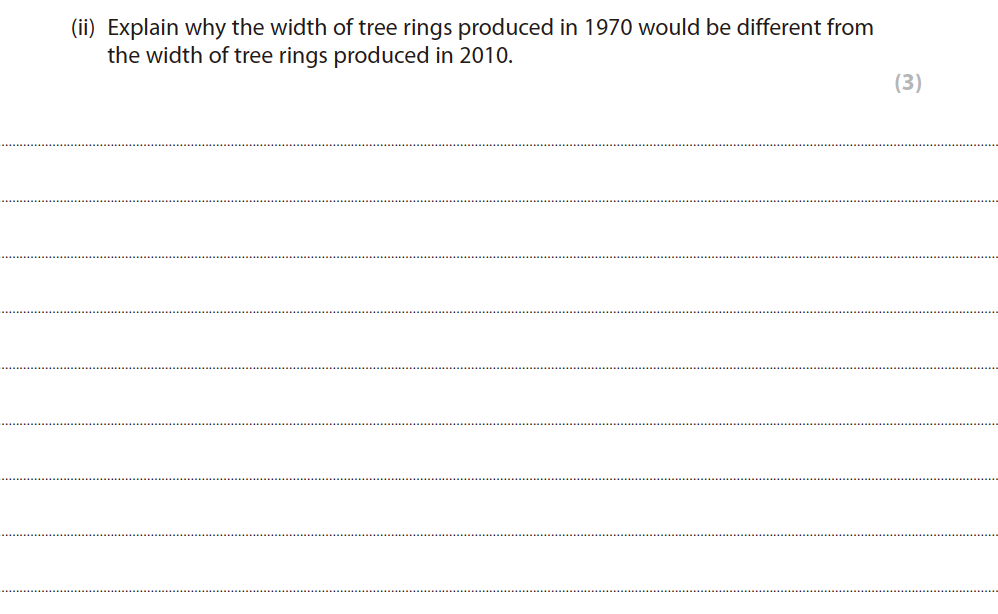This screenshot has height=614, width=998.
Task: Click the word "Explain" in the question
Action: point(143,28)
